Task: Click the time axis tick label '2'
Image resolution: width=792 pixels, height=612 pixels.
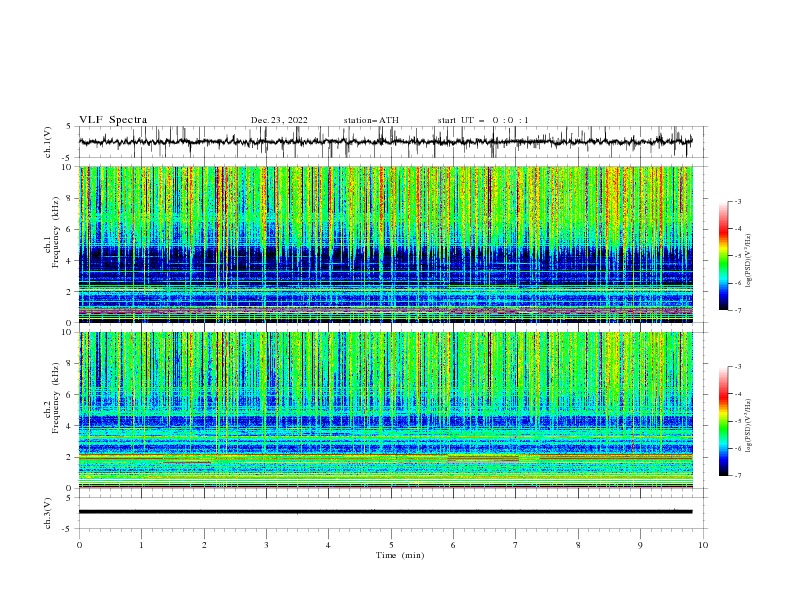Action: tap(204, 545)
